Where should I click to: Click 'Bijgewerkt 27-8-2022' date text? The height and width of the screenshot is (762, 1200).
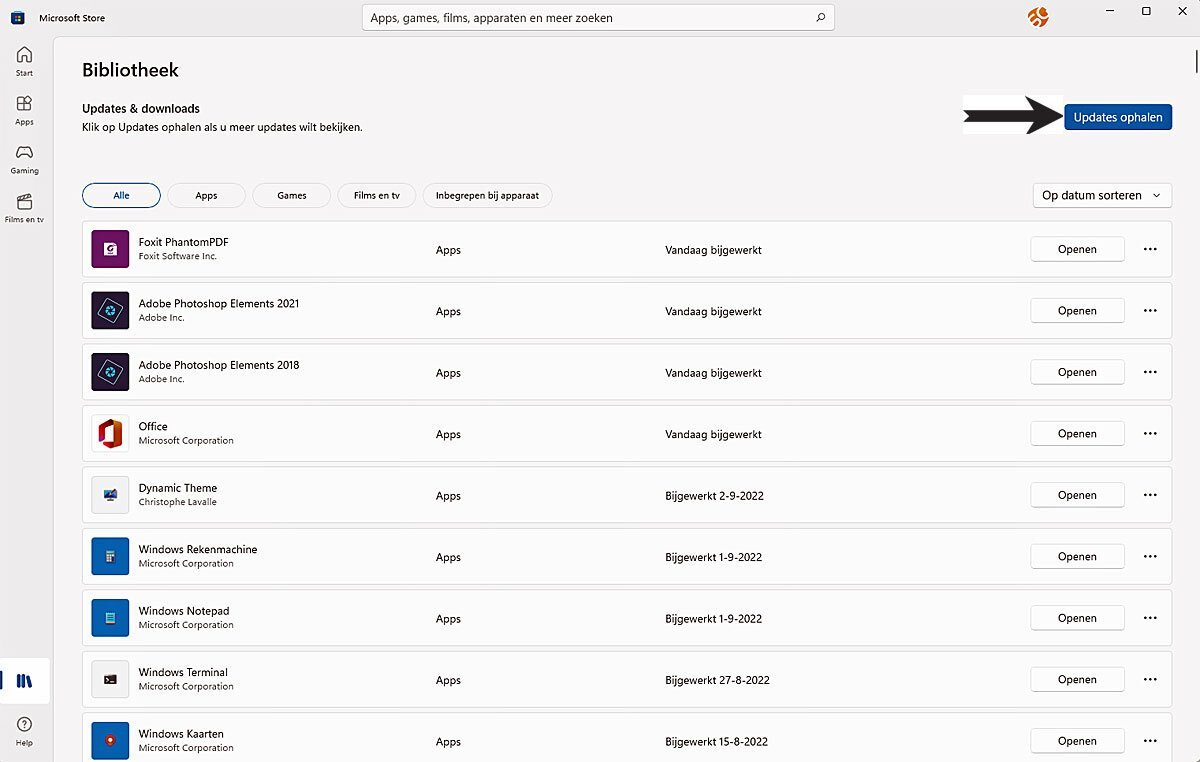pyautogui.click(x=717, y=680)
